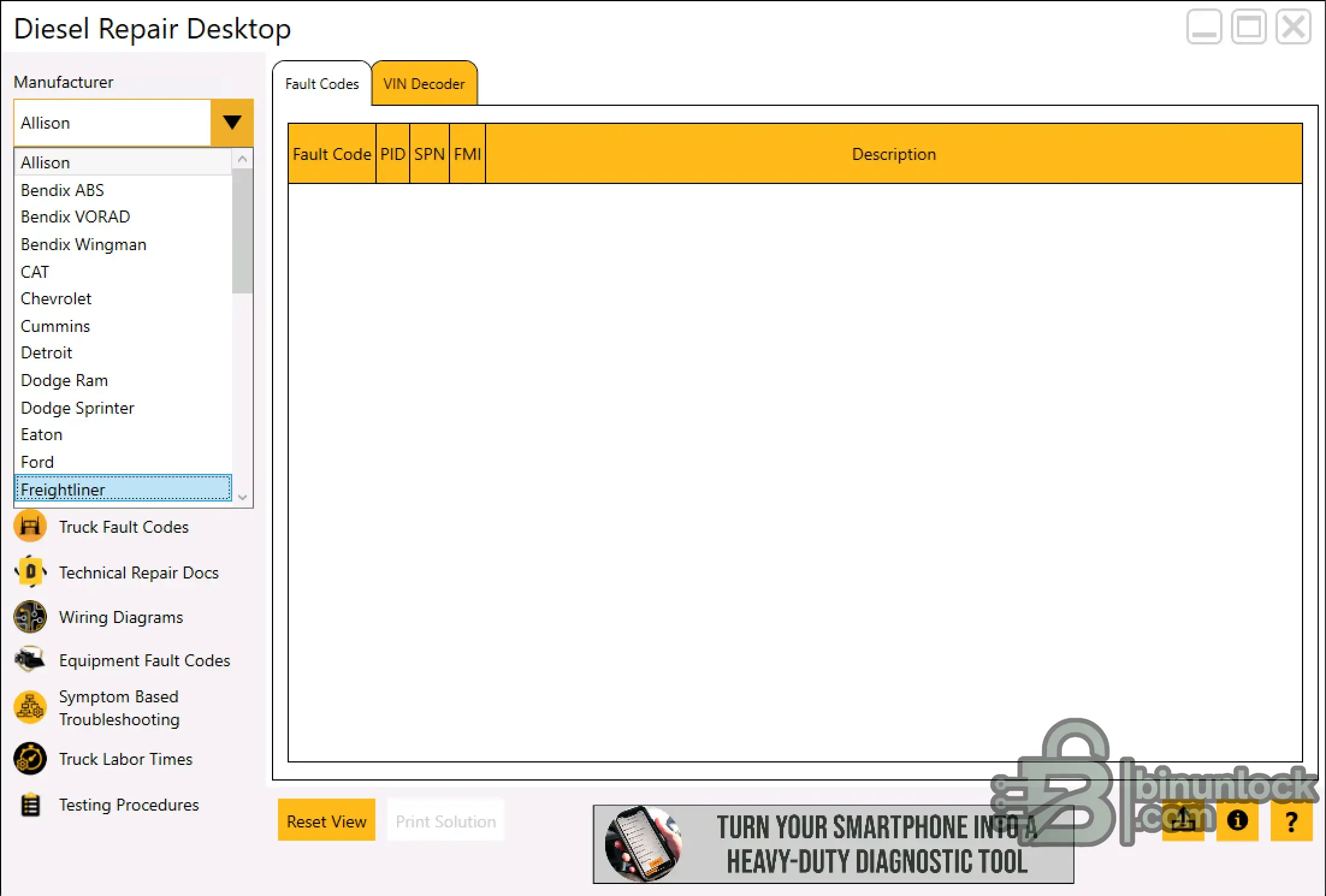The height and width of the screenshot is (896, 1326).
Task: Click the Wiring Diagrams circuit icon
Action: click(x=30, y=617)
